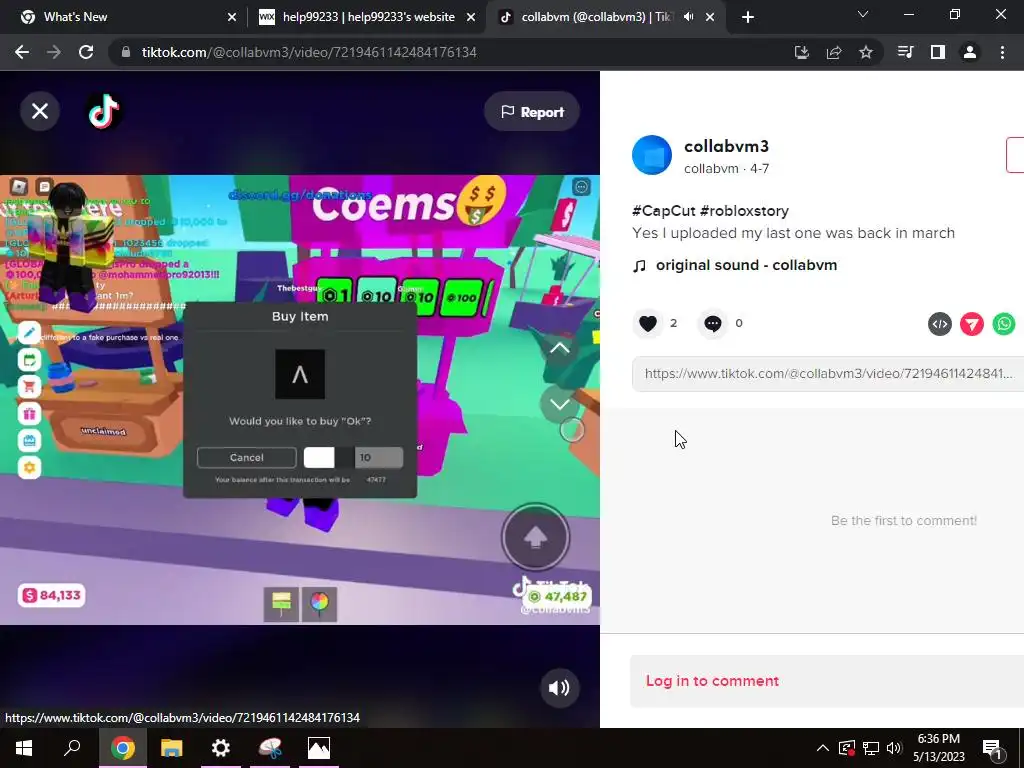Open media controls icon
Image resolution: width=1024 pixels, height=768 pixels.
point(906,52)
